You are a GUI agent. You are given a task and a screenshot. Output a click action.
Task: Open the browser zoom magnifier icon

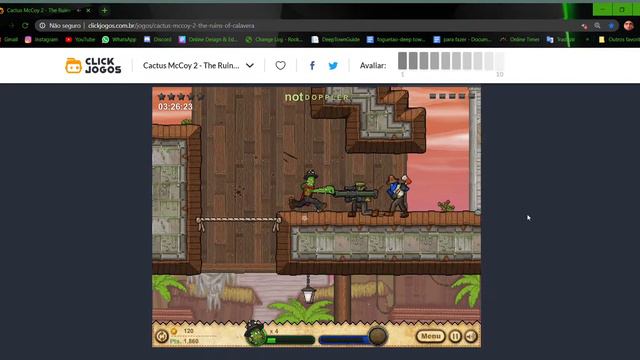pyautogui.click(x=597, y=26)
